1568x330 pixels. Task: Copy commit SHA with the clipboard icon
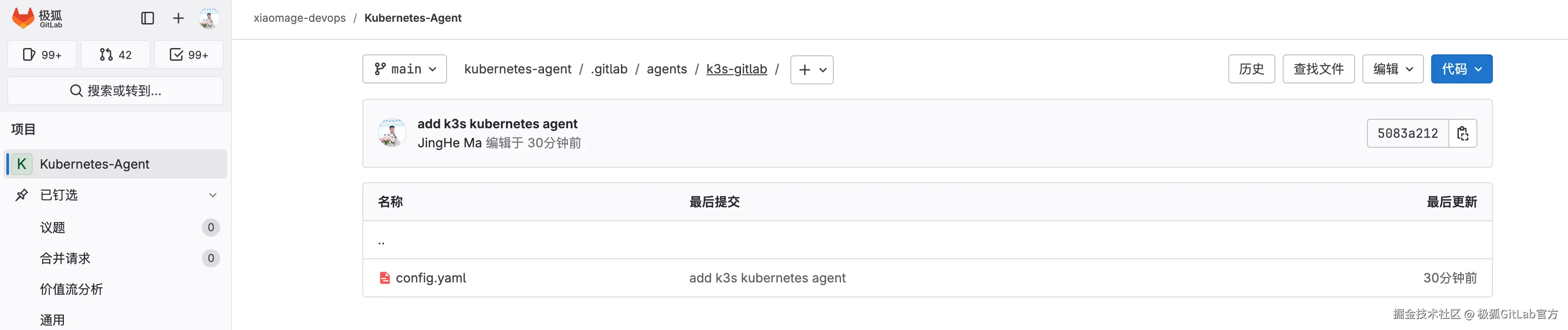point(1462,133)
